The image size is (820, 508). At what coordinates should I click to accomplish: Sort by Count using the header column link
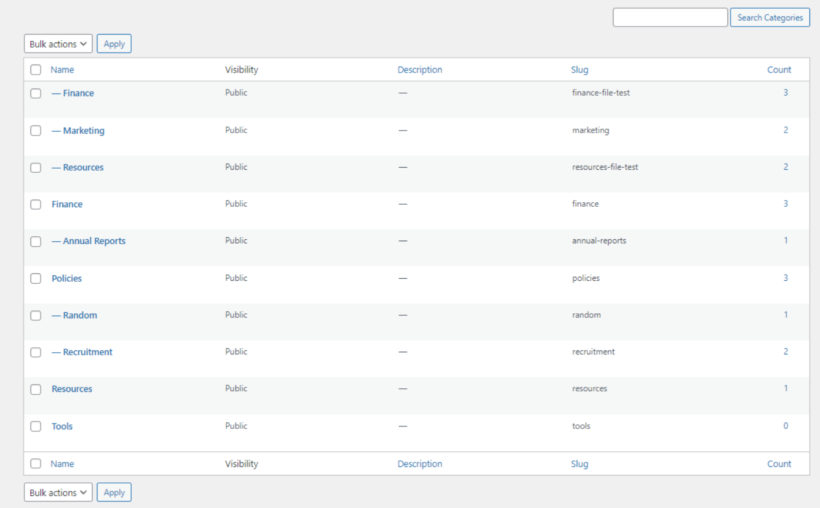tap(779, 70)
